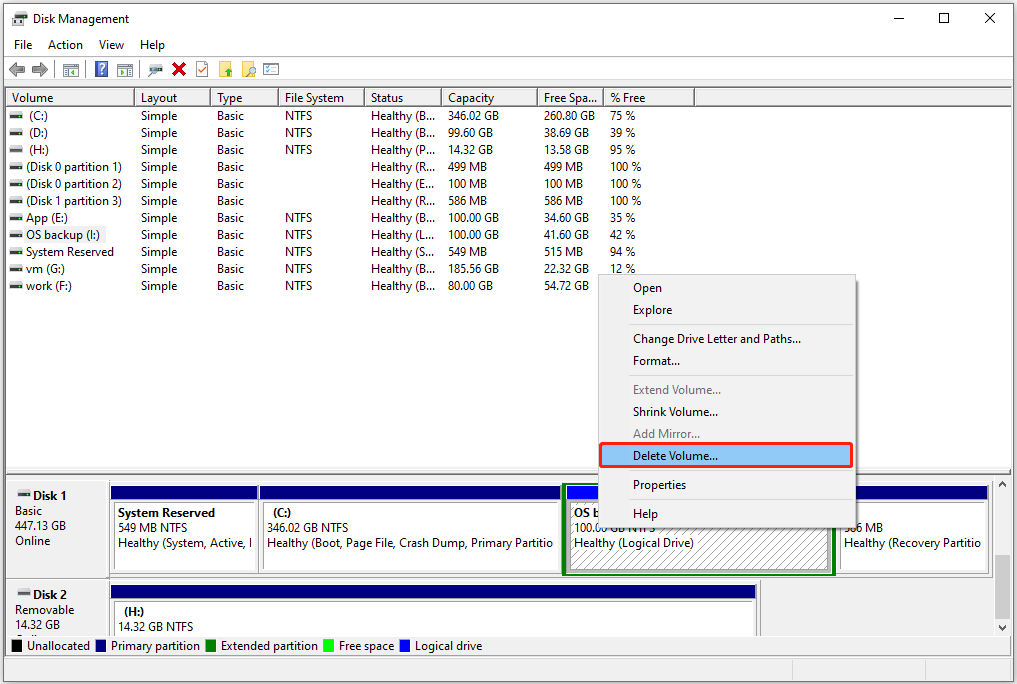The height and width of the screenshot is (684, 1017).
Task: Open the Action menu
Action: pyautogui.click(x=64, y=44)
